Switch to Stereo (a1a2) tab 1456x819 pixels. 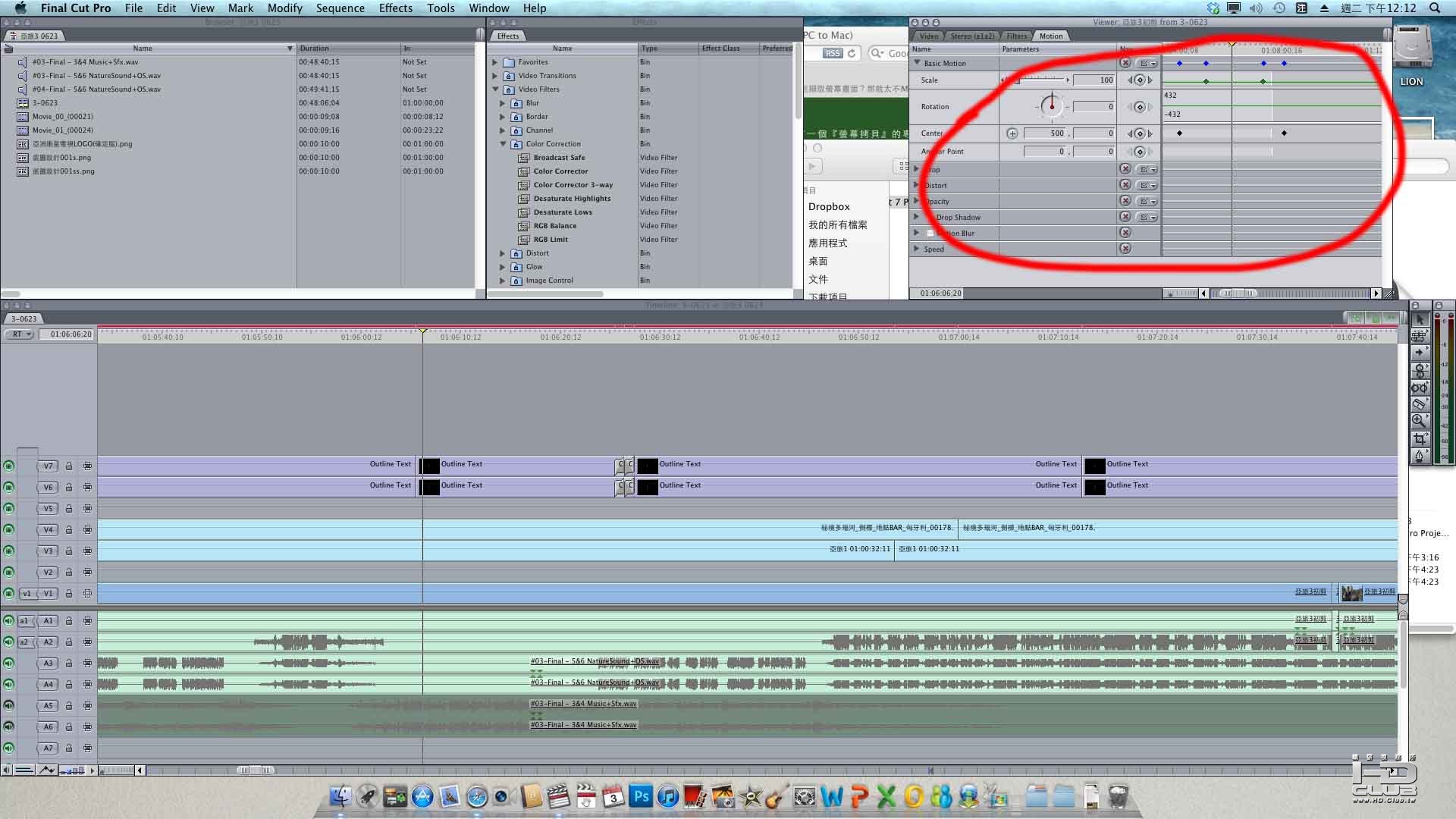pyautogui.click(x=972, y=36)
